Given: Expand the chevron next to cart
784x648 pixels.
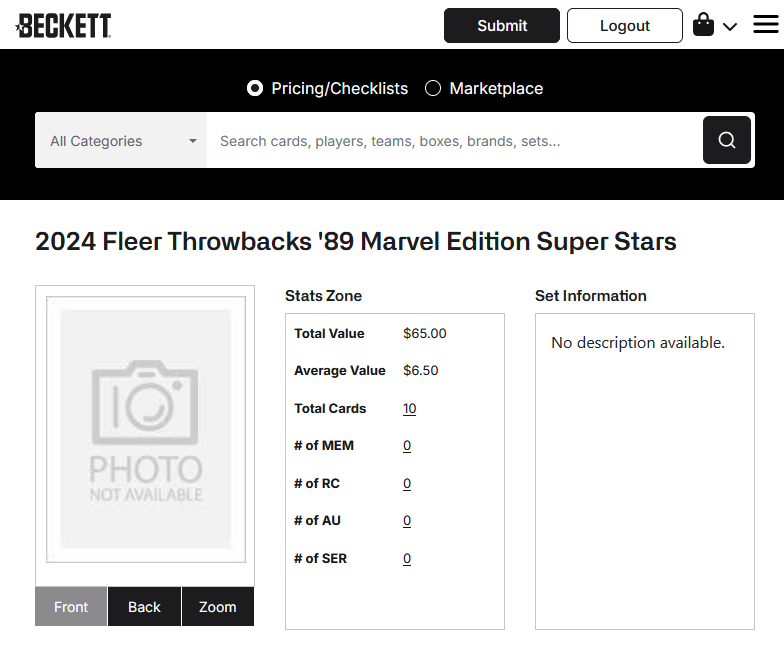Looking at the screenshot, I should point(730,26).
